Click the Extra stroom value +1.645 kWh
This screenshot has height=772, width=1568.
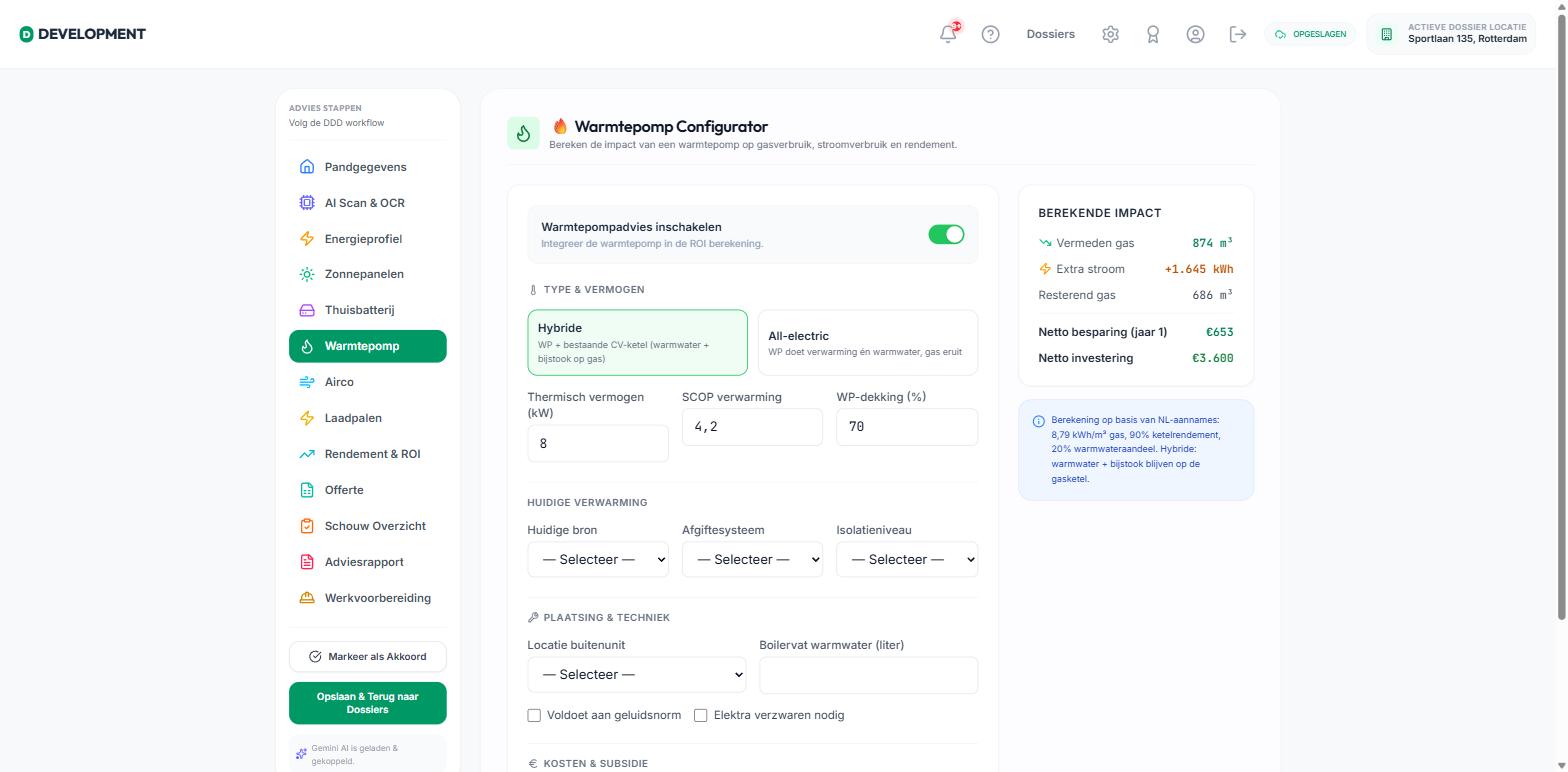pyautogui.click(x=1199, y=269)
